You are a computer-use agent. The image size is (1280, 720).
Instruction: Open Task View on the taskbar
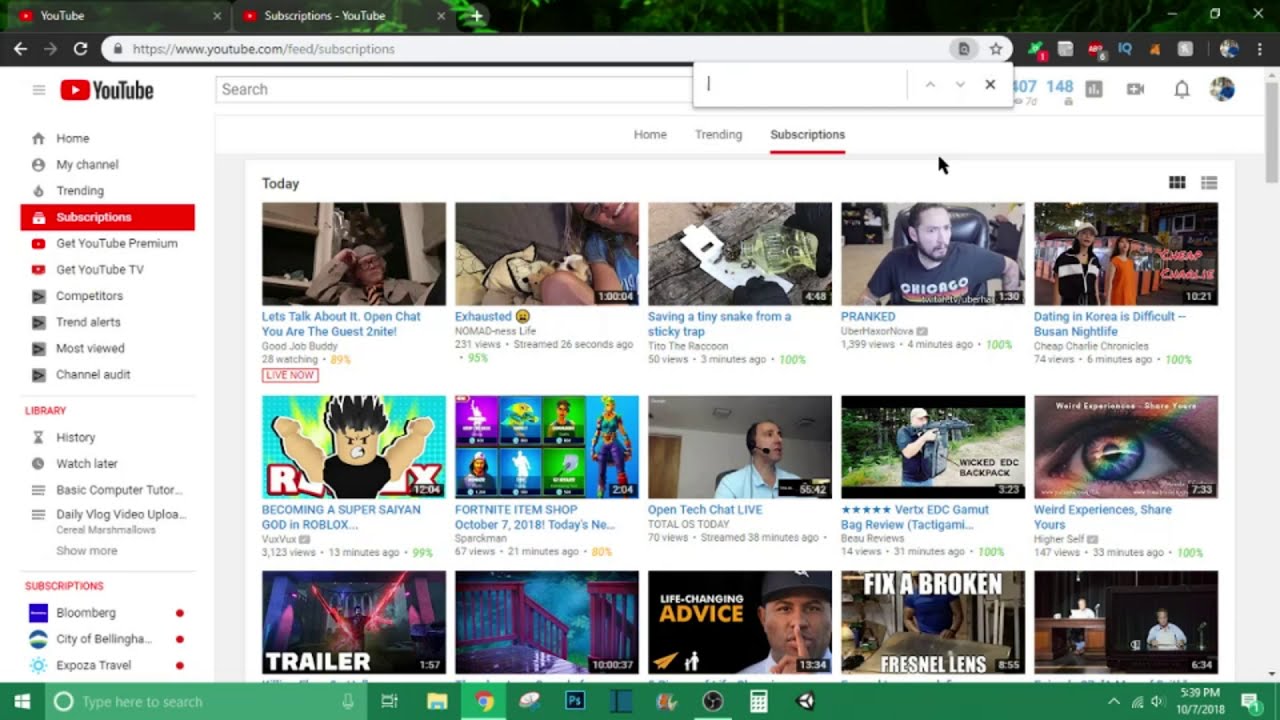tap(390, 701)
